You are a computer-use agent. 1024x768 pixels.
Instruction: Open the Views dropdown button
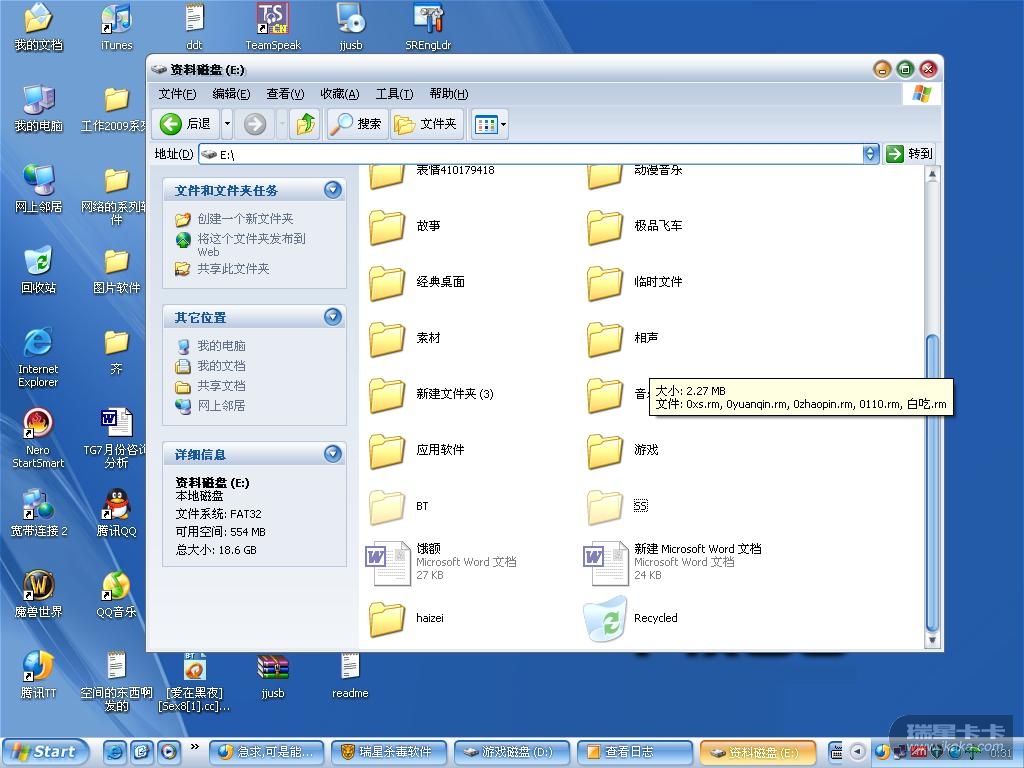point(490,124)
